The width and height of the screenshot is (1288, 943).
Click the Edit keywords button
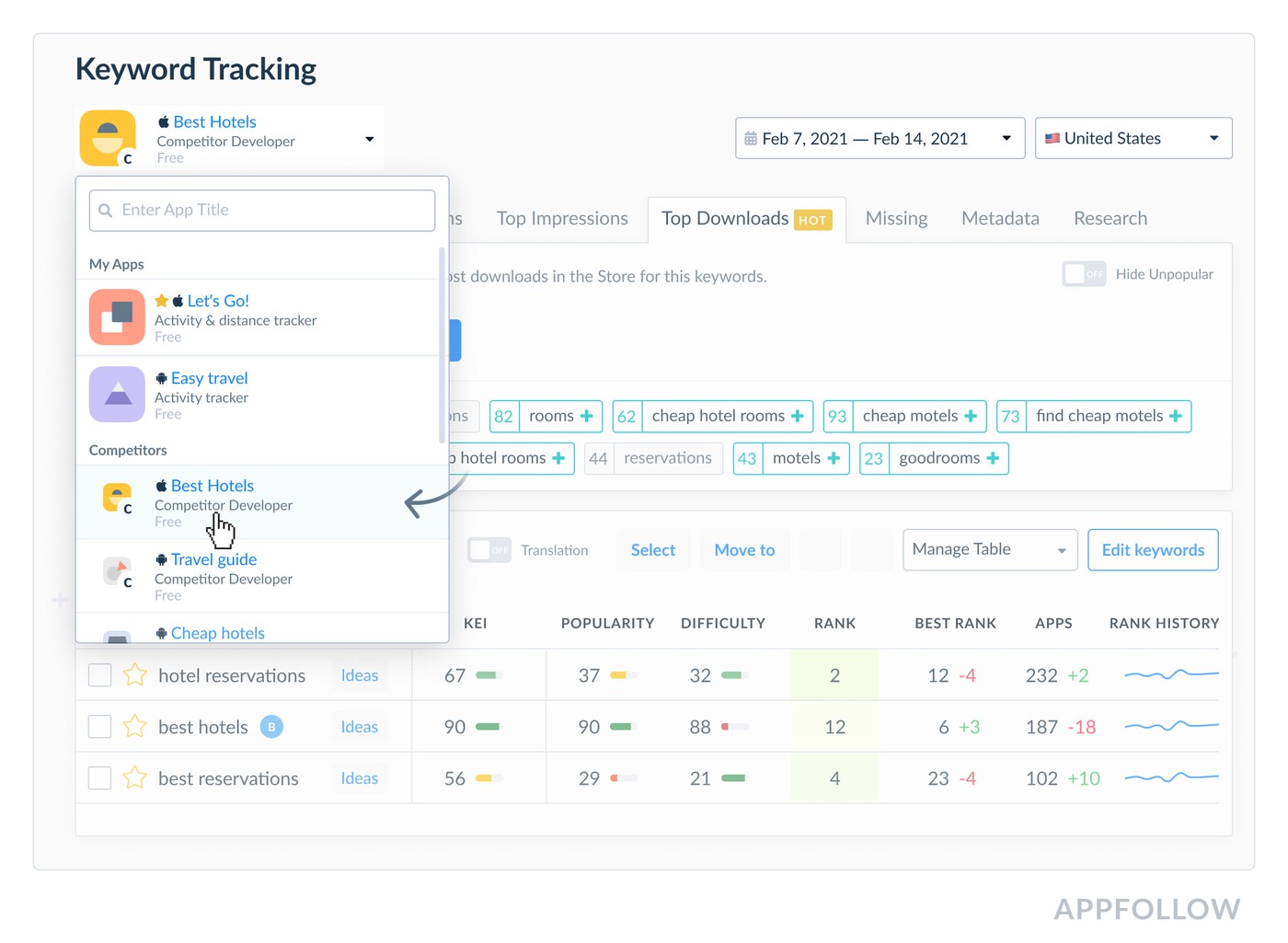(x=1152, y=550)
